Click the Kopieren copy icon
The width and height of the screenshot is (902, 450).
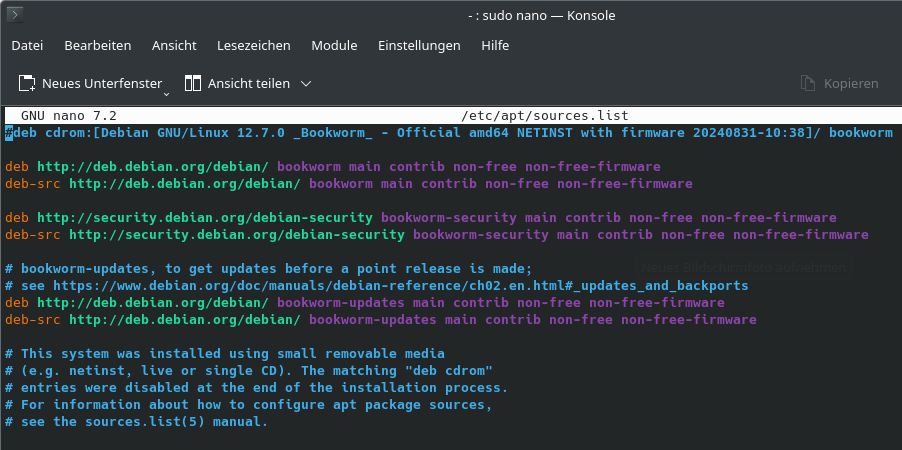click(808, 83)
